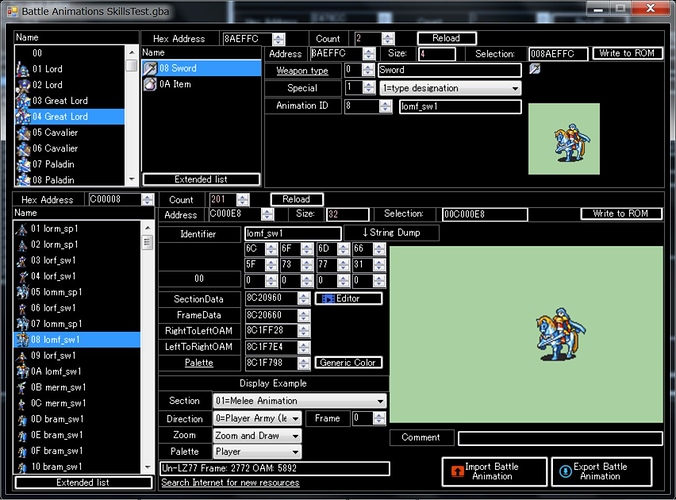The width and height of the screenshot is (676, 500).
Task: Click the Generic Color button
Action: click(348, 362)
